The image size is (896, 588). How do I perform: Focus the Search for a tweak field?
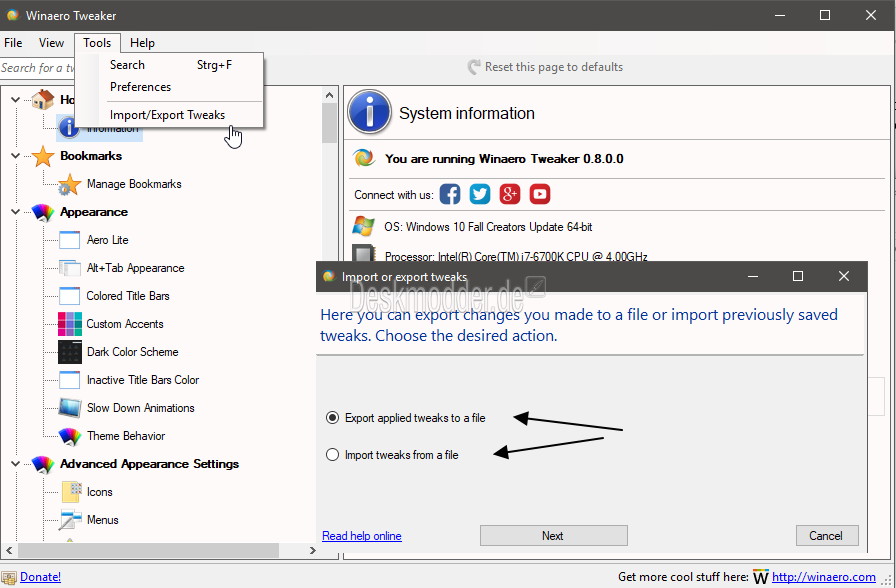pyautogui.click(x=37, y=68)
